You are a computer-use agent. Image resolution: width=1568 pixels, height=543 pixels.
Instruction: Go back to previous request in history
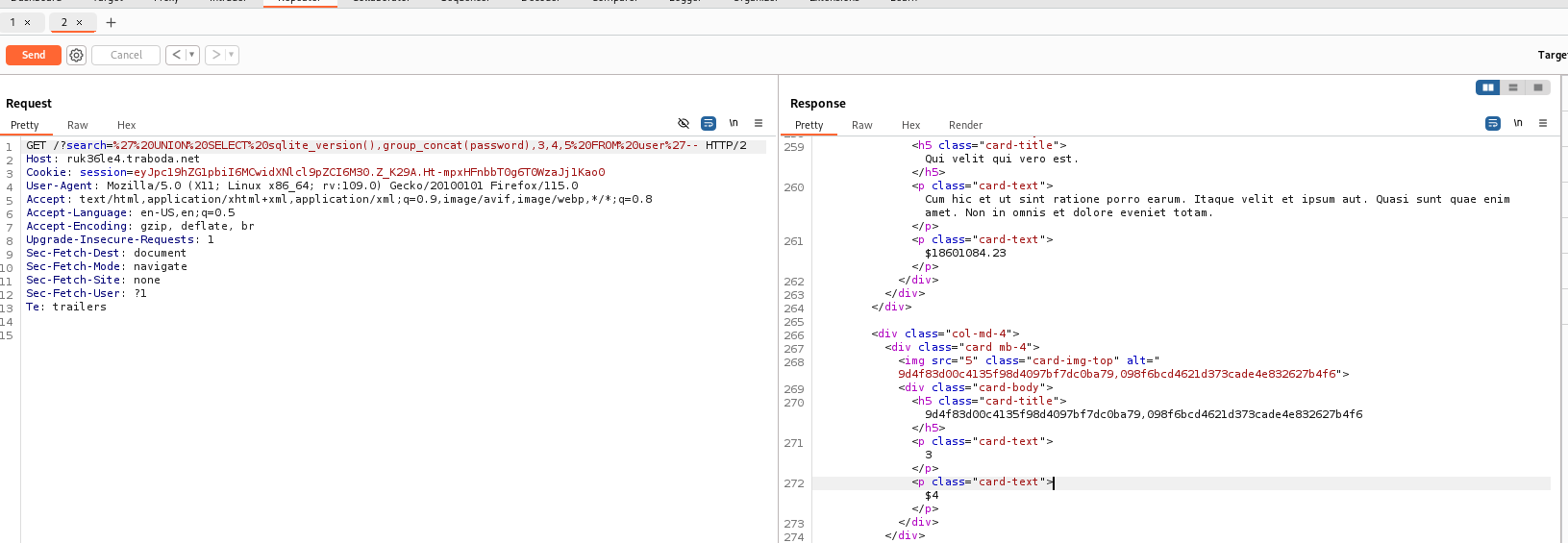(x=176, y=55)
